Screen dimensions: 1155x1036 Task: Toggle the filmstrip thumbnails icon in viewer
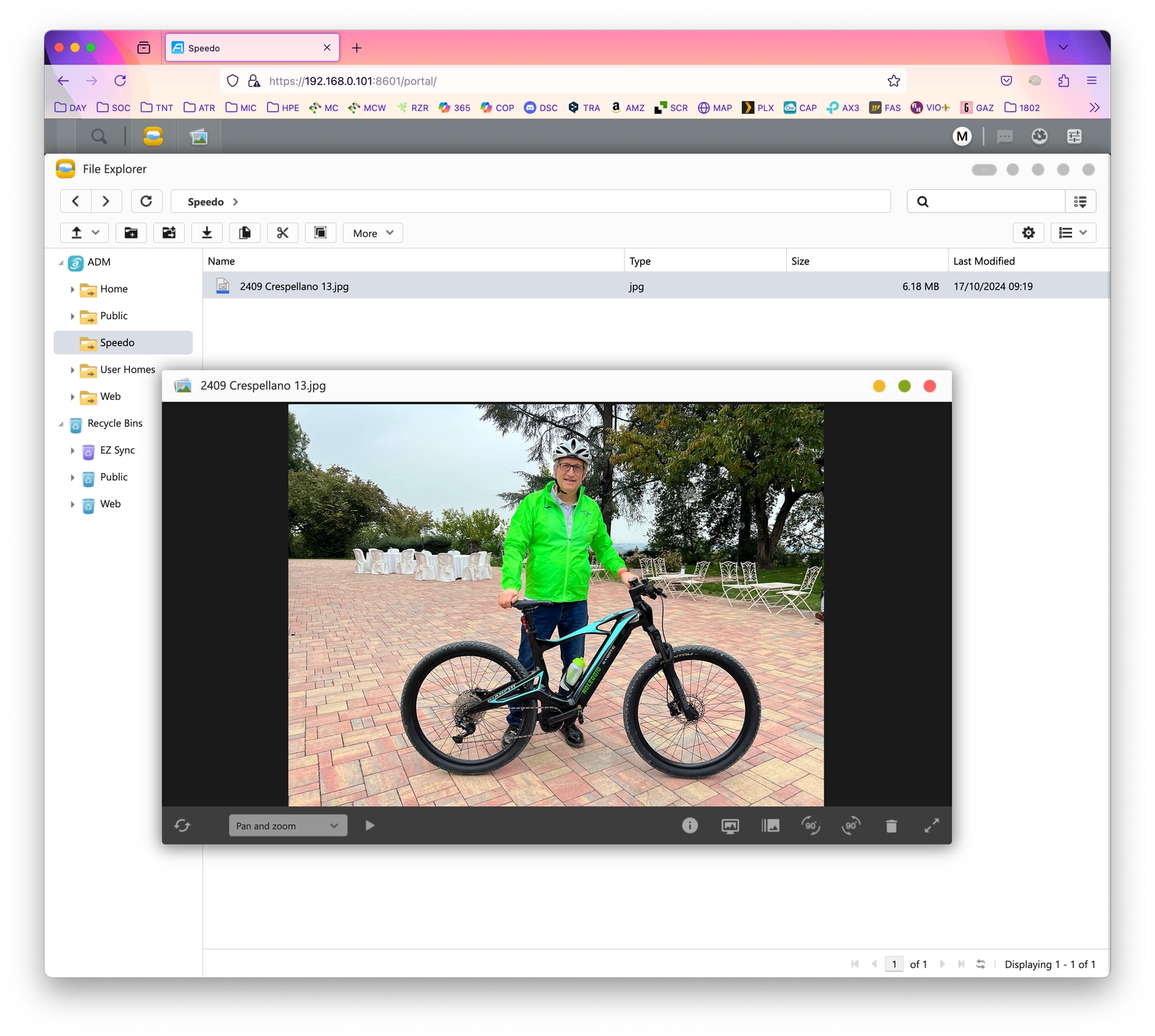(770, 825)
